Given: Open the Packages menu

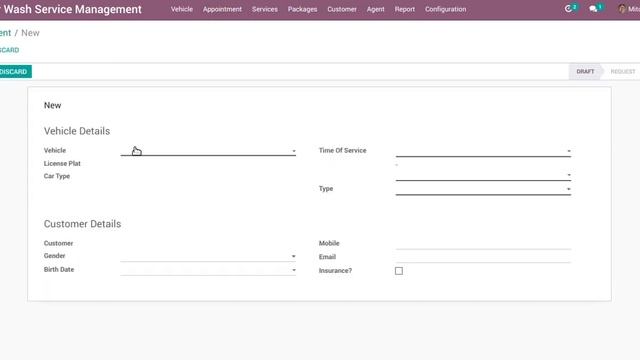Looking at the screenshot, I should point(302,9).
